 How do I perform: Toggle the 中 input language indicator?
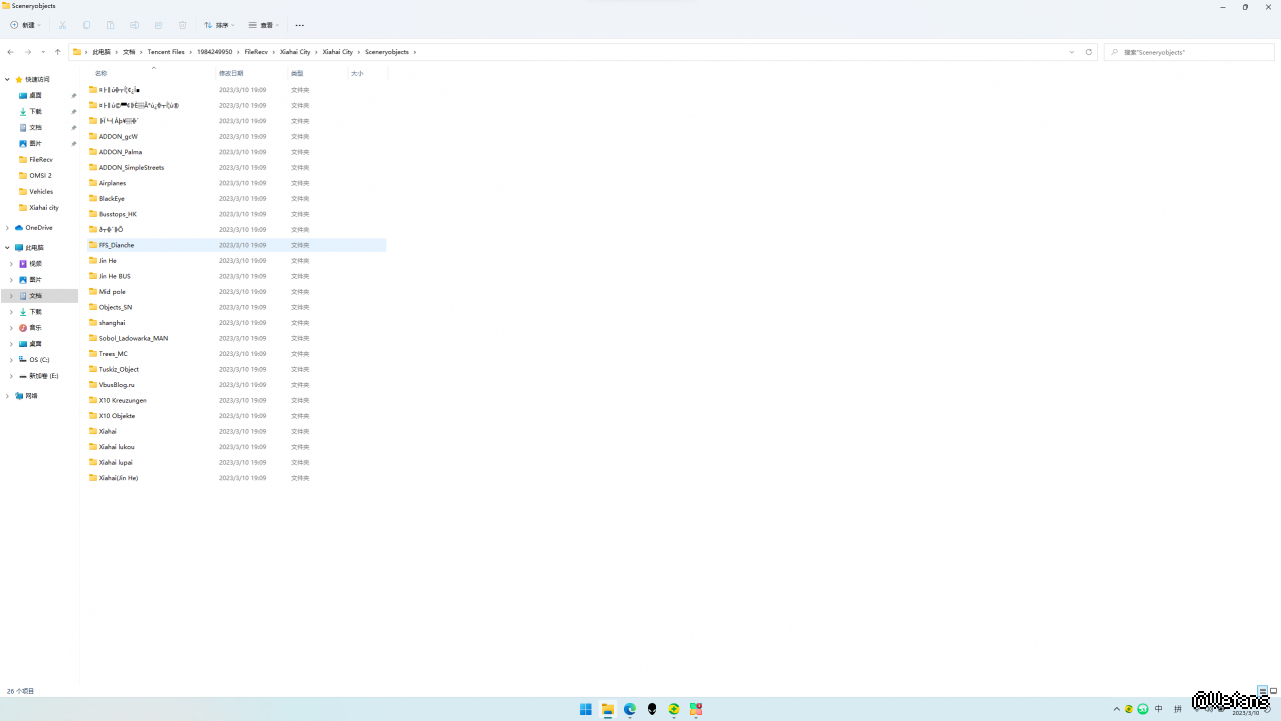point(1159,709)
